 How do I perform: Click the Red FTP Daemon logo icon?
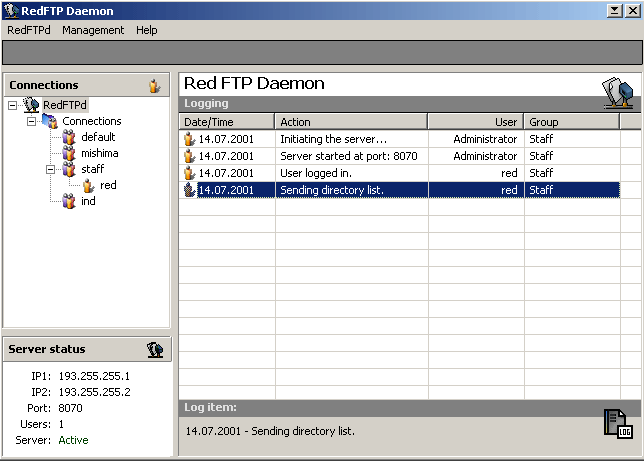click(x=616, y=93)
